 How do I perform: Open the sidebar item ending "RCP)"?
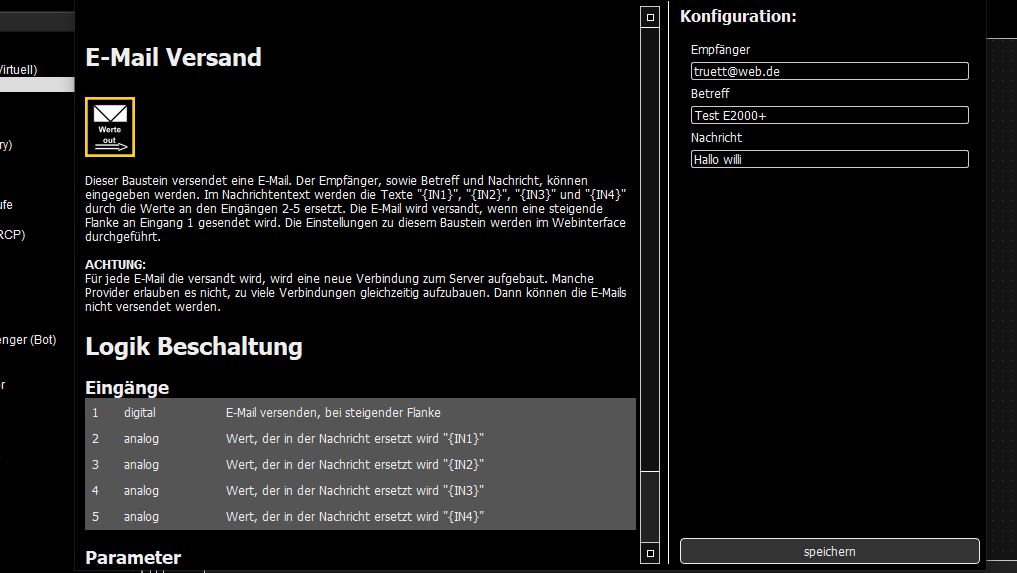click(x=13, y=236)
